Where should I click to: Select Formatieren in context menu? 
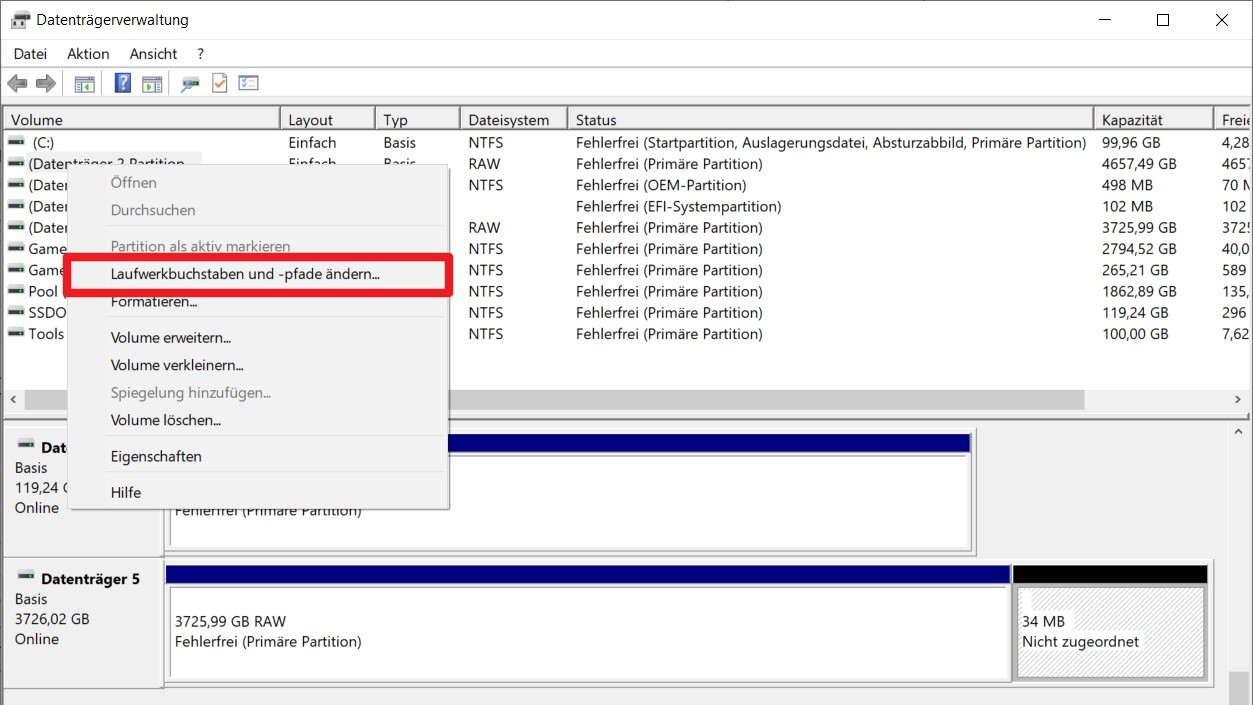tap(154, 302)
